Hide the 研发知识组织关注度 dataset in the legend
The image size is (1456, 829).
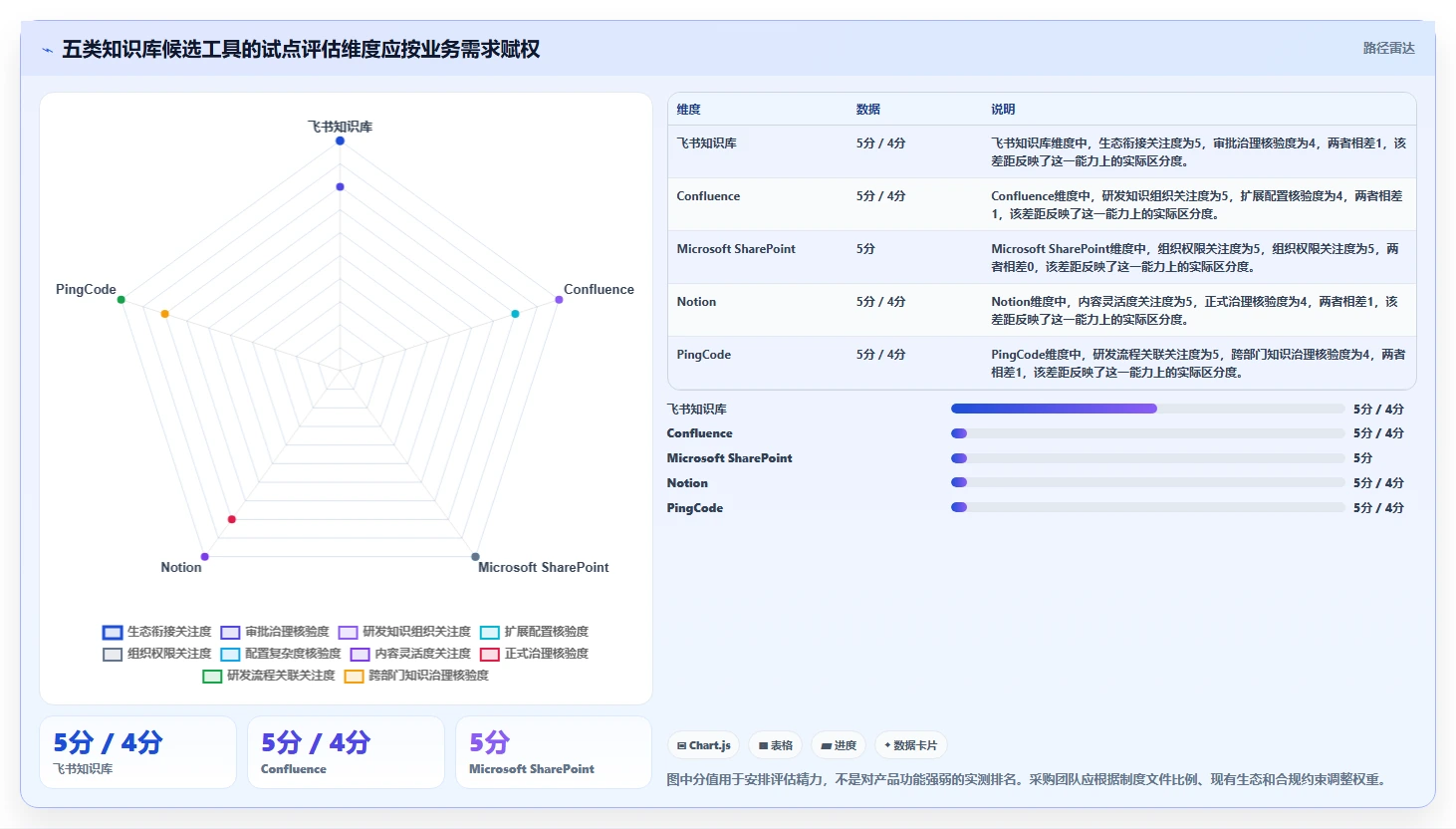(x=404, y=632)
